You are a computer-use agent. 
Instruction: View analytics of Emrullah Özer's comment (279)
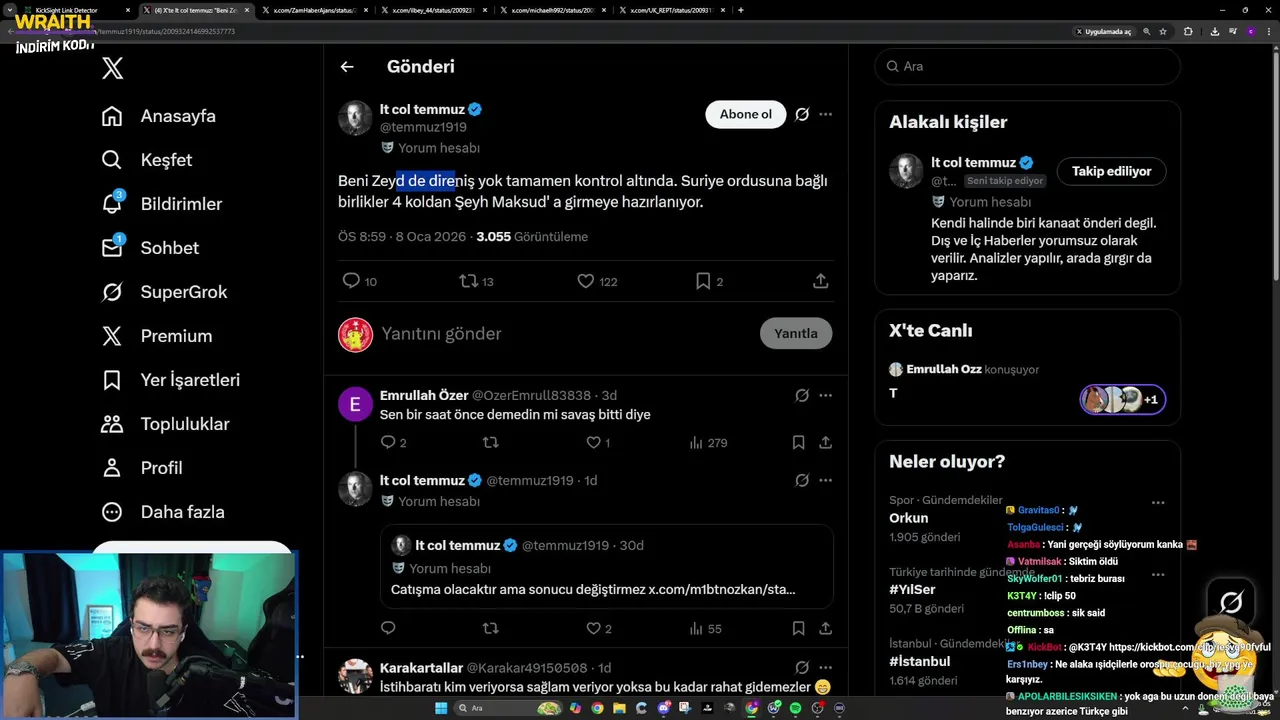click(x=708, y=442)
